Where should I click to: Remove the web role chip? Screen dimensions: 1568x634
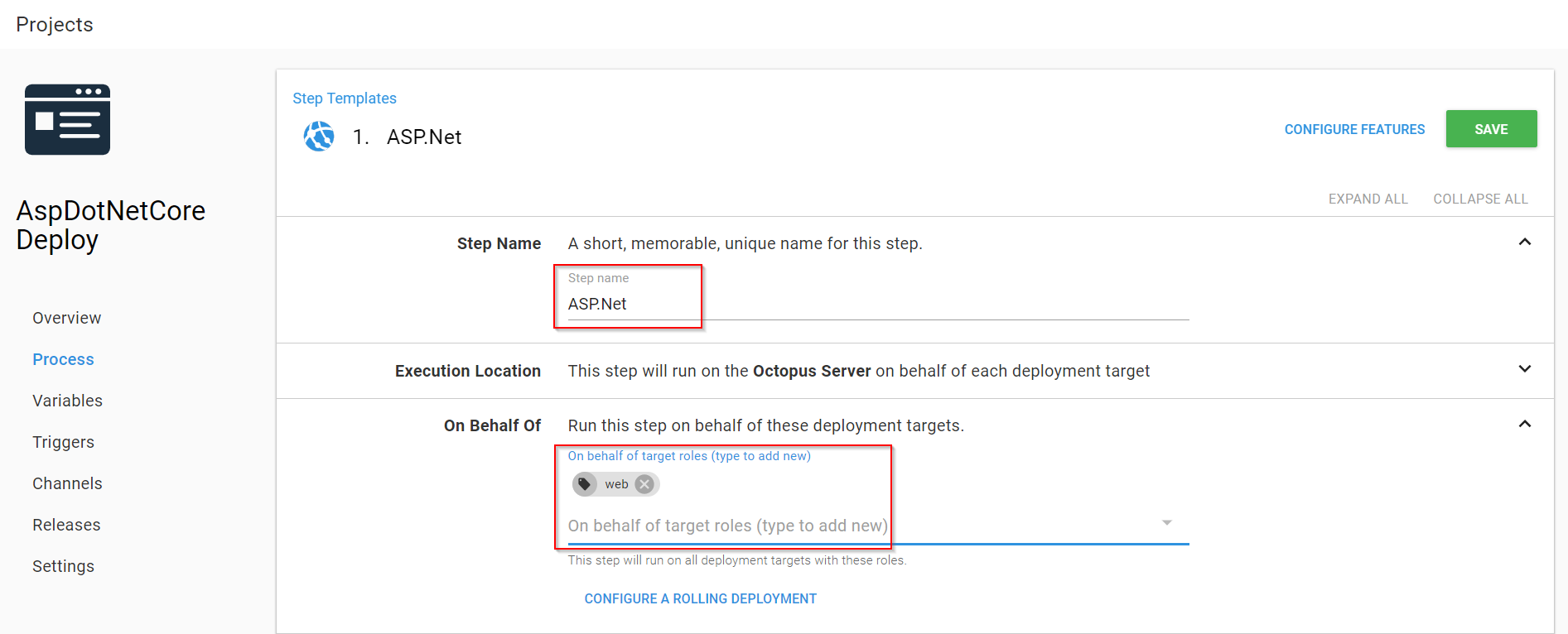tap(644, 484)
